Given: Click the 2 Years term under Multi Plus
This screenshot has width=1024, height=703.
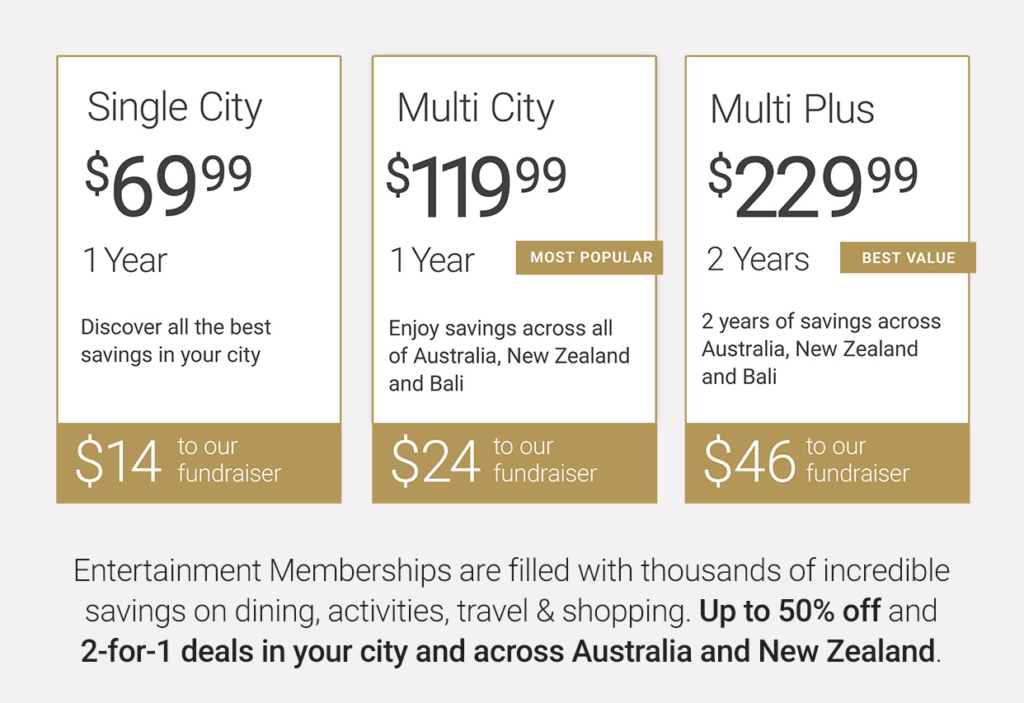Looking at the screenshot, I should (x=758, y=259).
